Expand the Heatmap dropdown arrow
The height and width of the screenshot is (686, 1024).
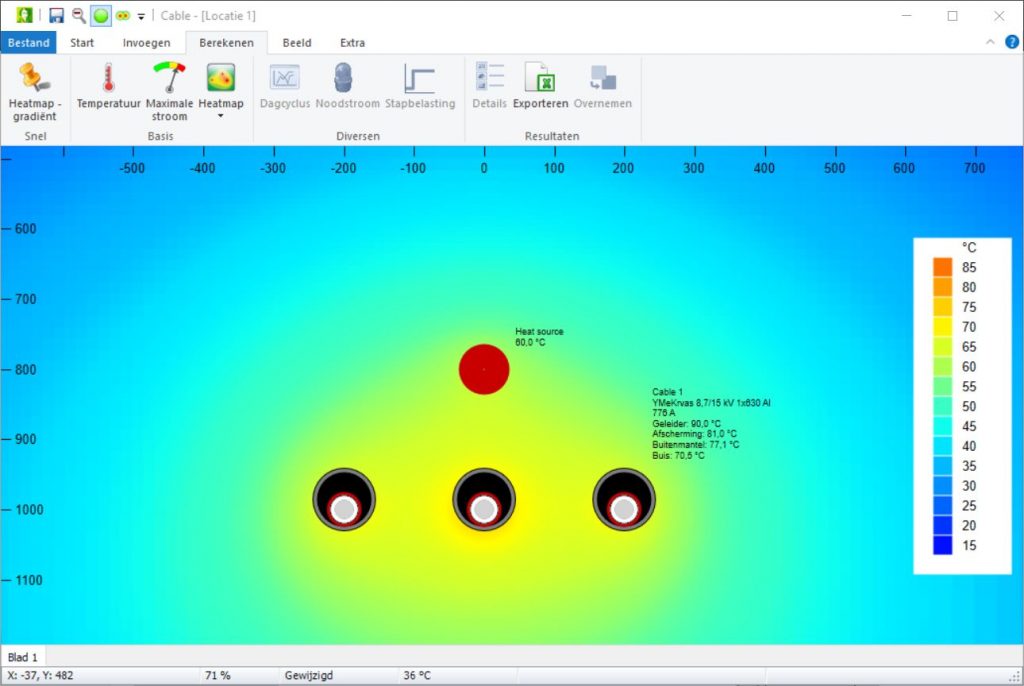221,116
